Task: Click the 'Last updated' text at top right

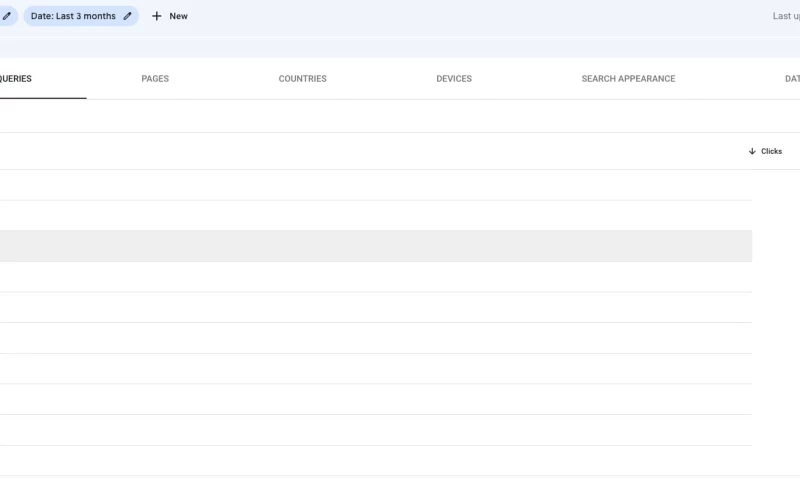Action: (x=785, y=16)
